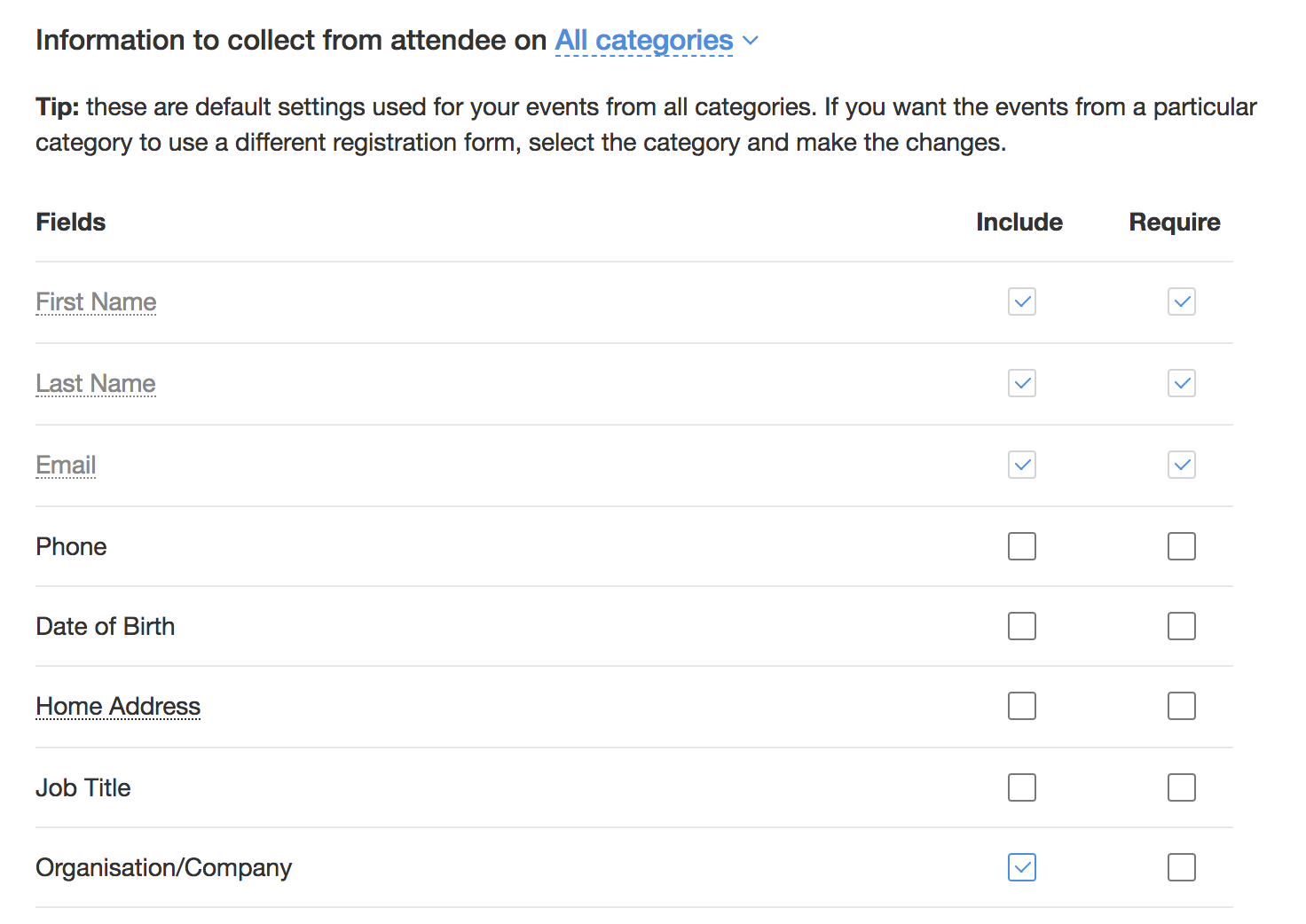Screen dimensions: 1306x924
Task: Uncheck Include for First Name
Action: pos(1022,301)
